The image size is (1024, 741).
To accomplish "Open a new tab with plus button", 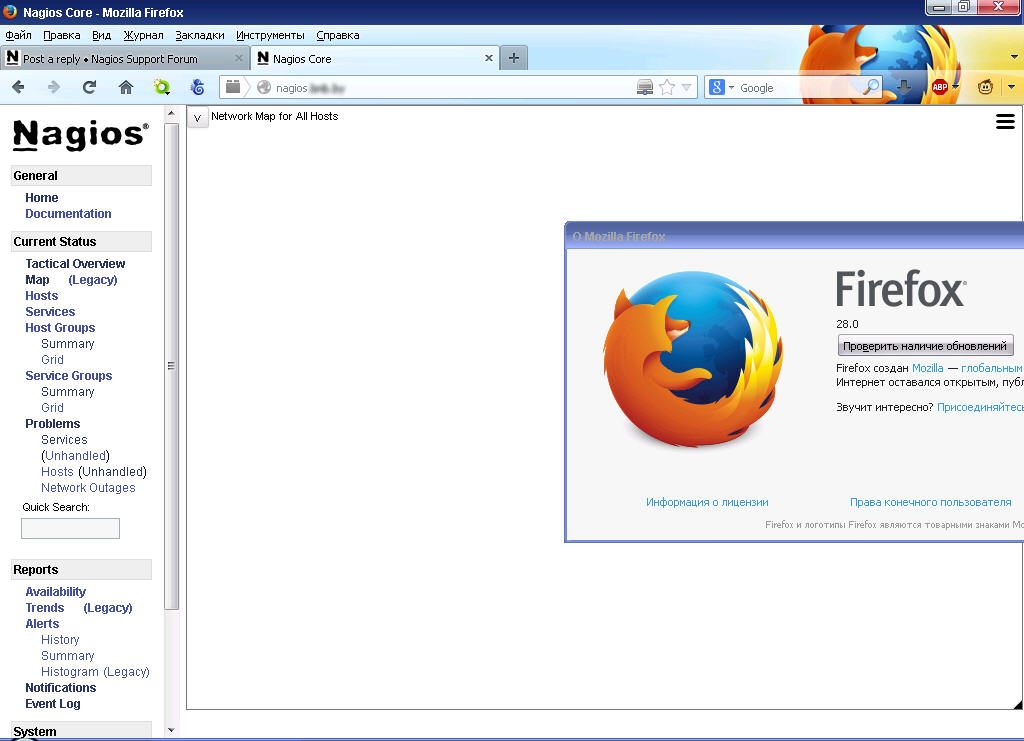I will (x=513, y=59).
